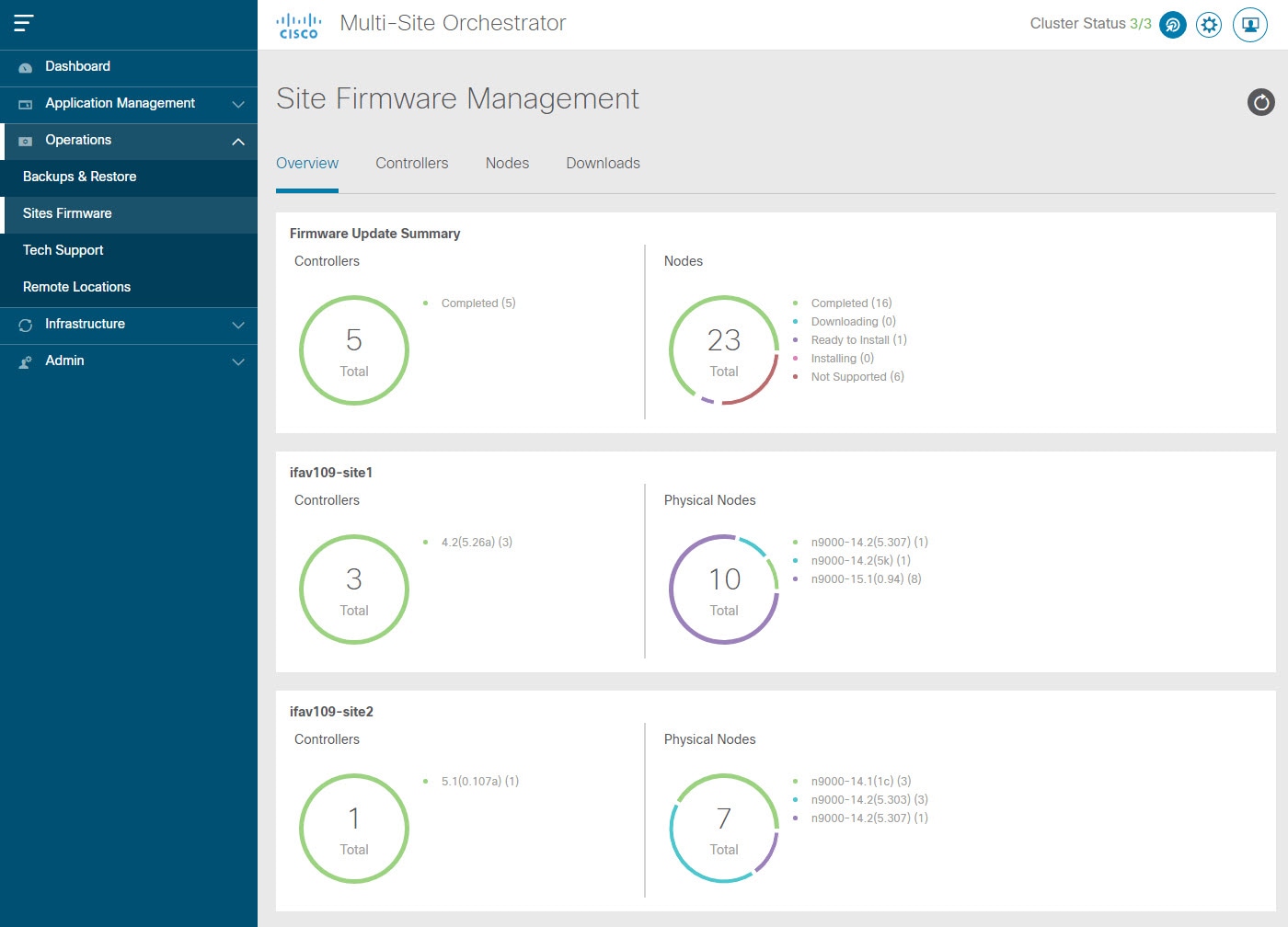Switch to the Overview tab
The image size is (1288, 927).
tap(307, 164)
